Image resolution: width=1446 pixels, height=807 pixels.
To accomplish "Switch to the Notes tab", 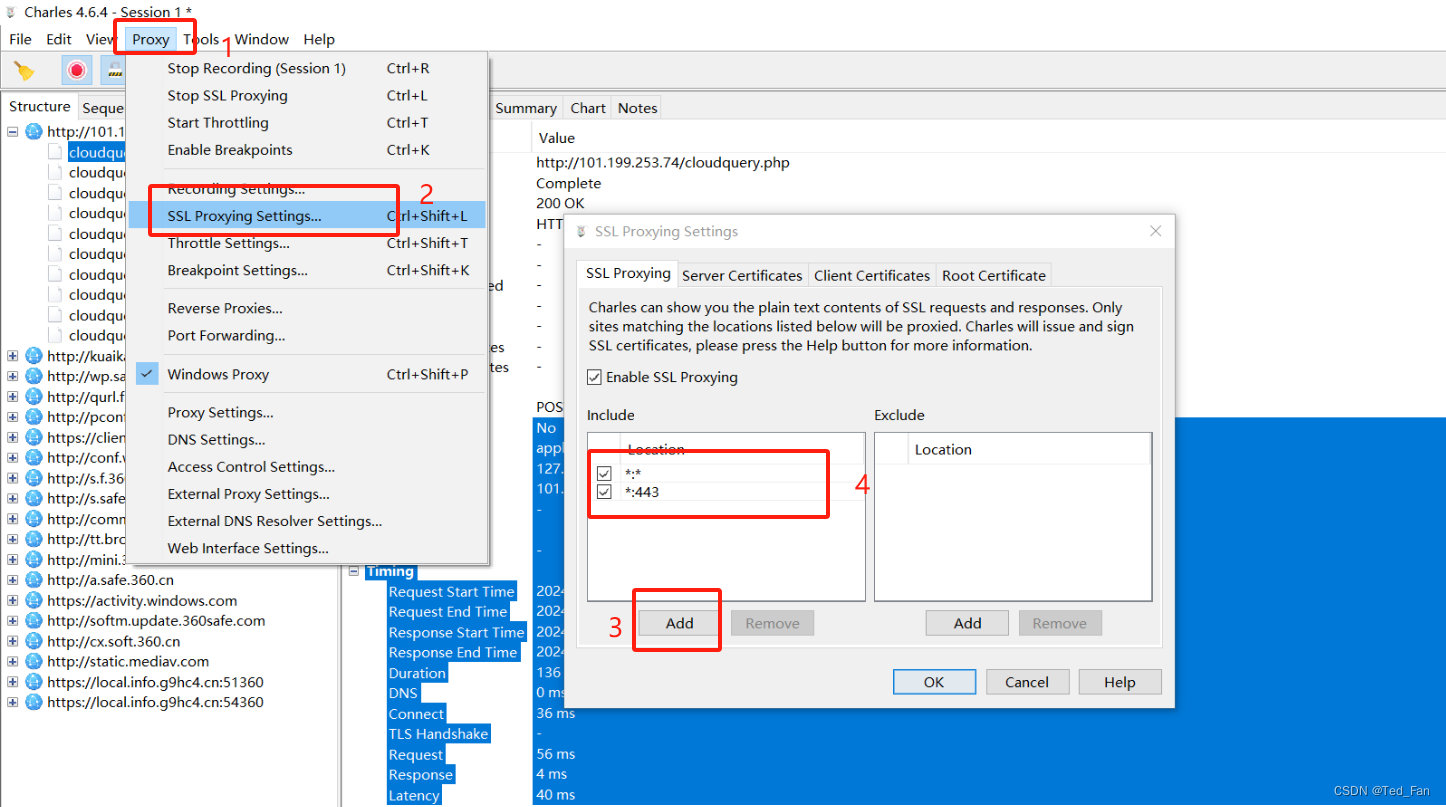I will (x=638, y=108).
